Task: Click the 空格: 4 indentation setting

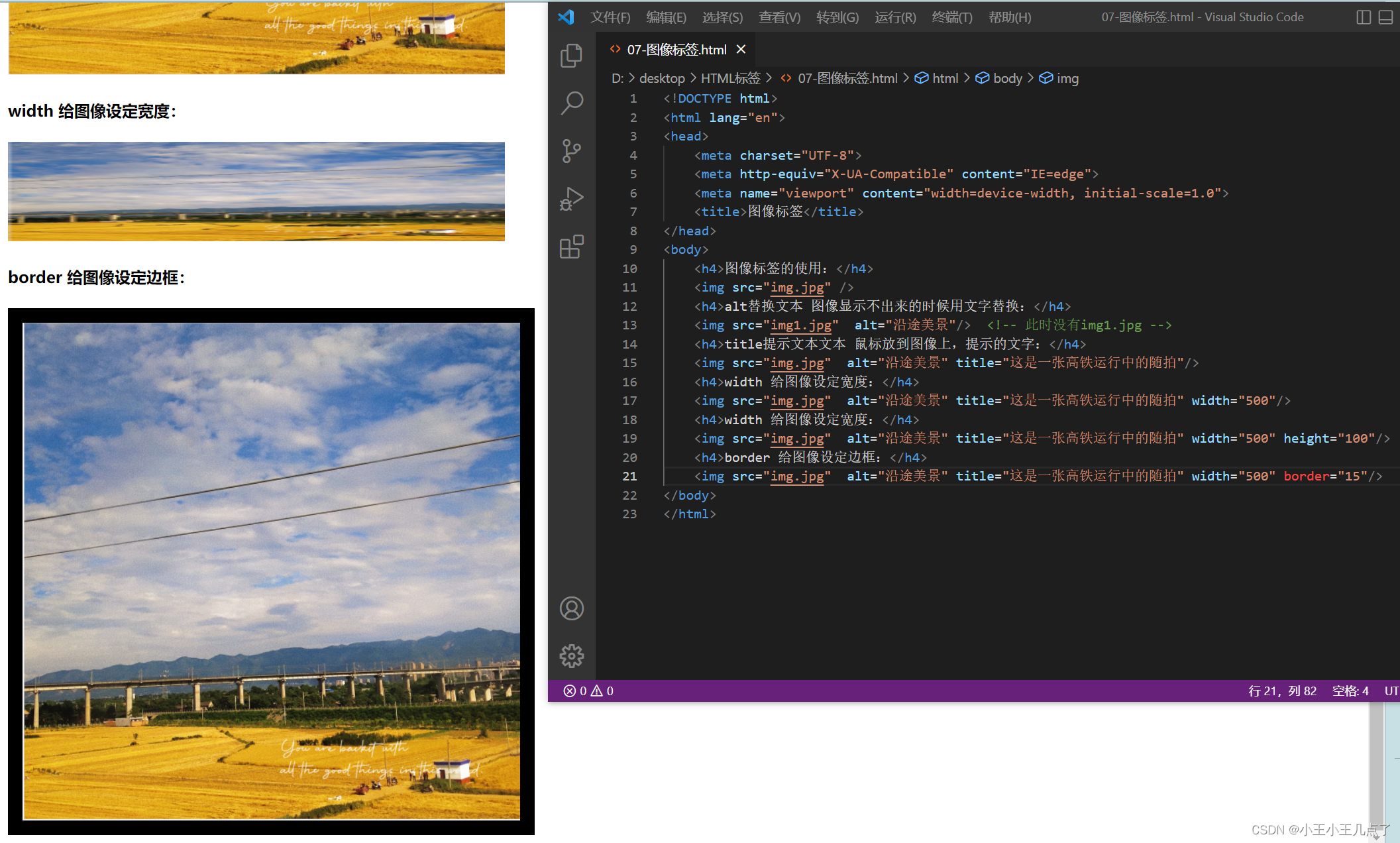Action: pos(1350,691)
